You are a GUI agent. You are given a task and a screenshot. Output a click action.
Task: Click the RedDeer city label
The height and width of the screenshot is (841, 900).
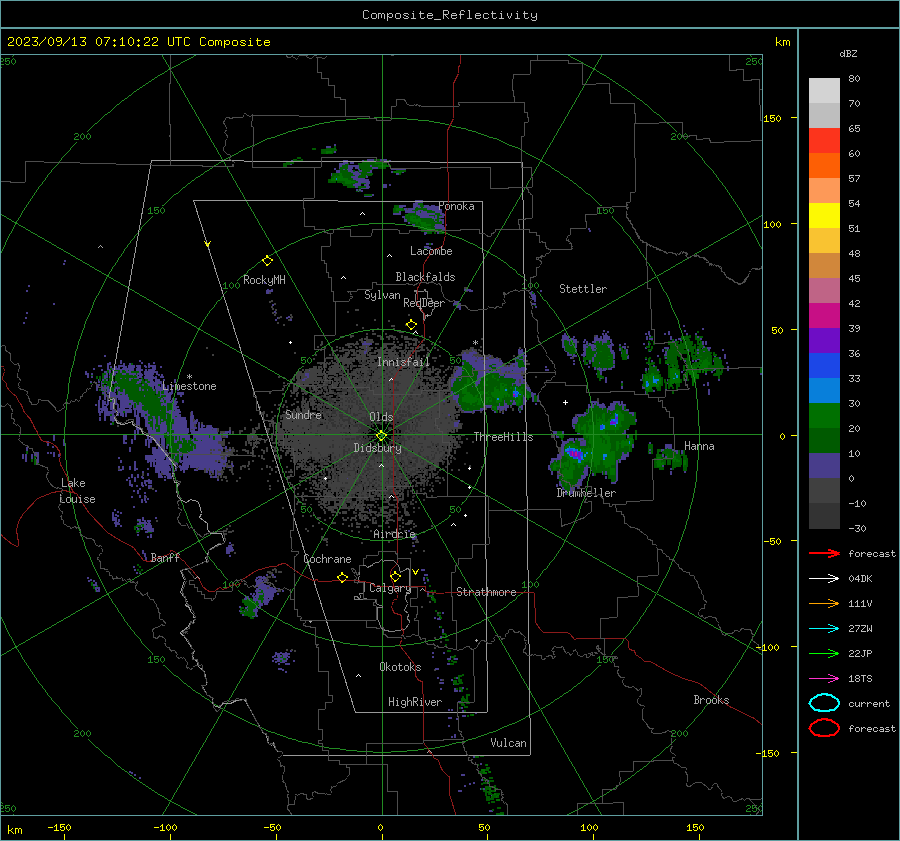424,303
